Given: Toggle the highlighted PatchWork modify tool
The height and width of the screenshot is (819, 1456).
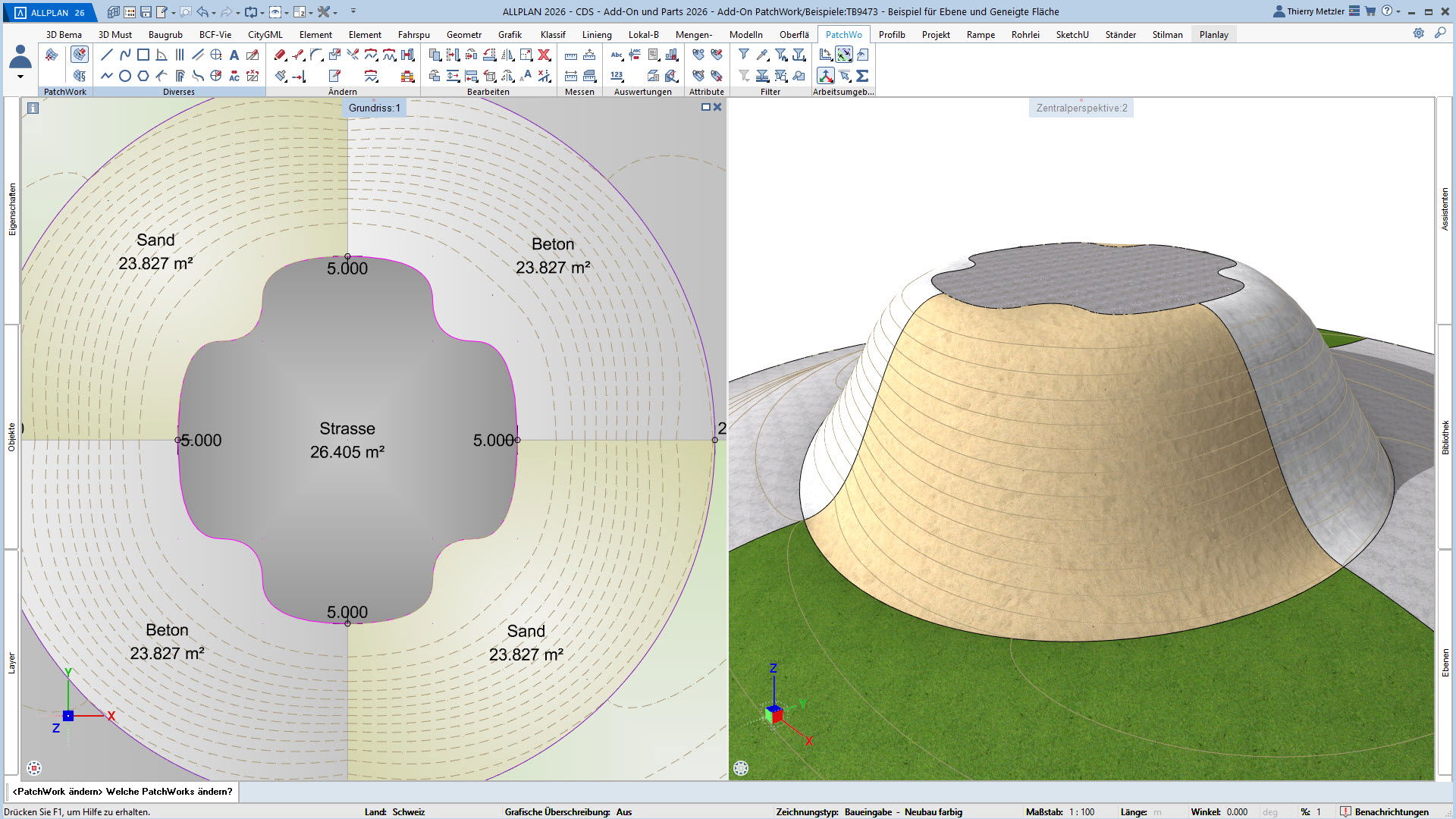Looking at the screenshot, I should pyautogui.click(x=80, y=55).
